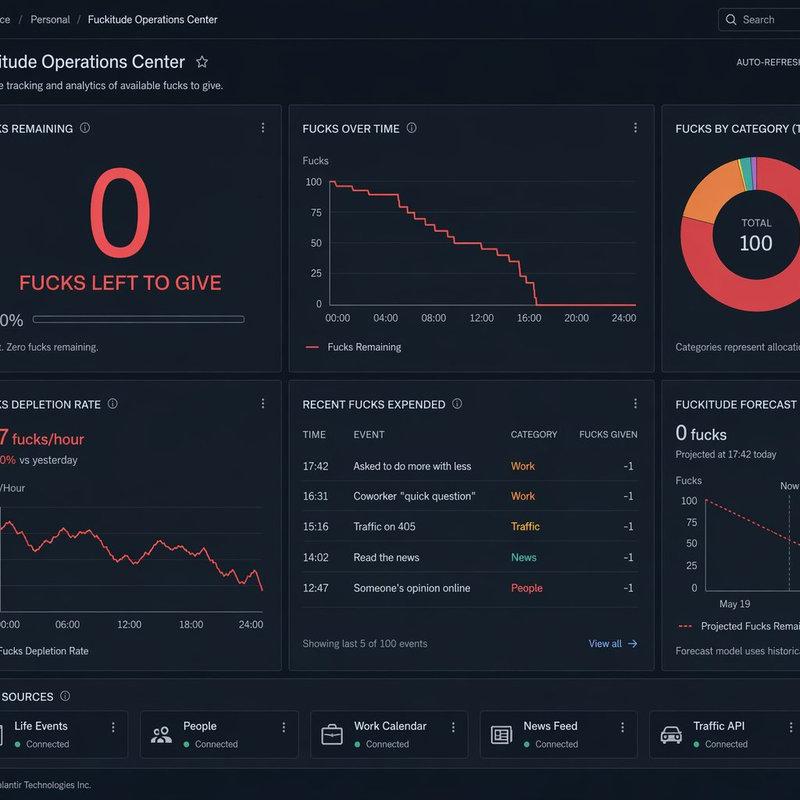The height and width of the screenshot is (800, 800).
Task: Click the Traffic category tag
Action: [x=525, y=527]
